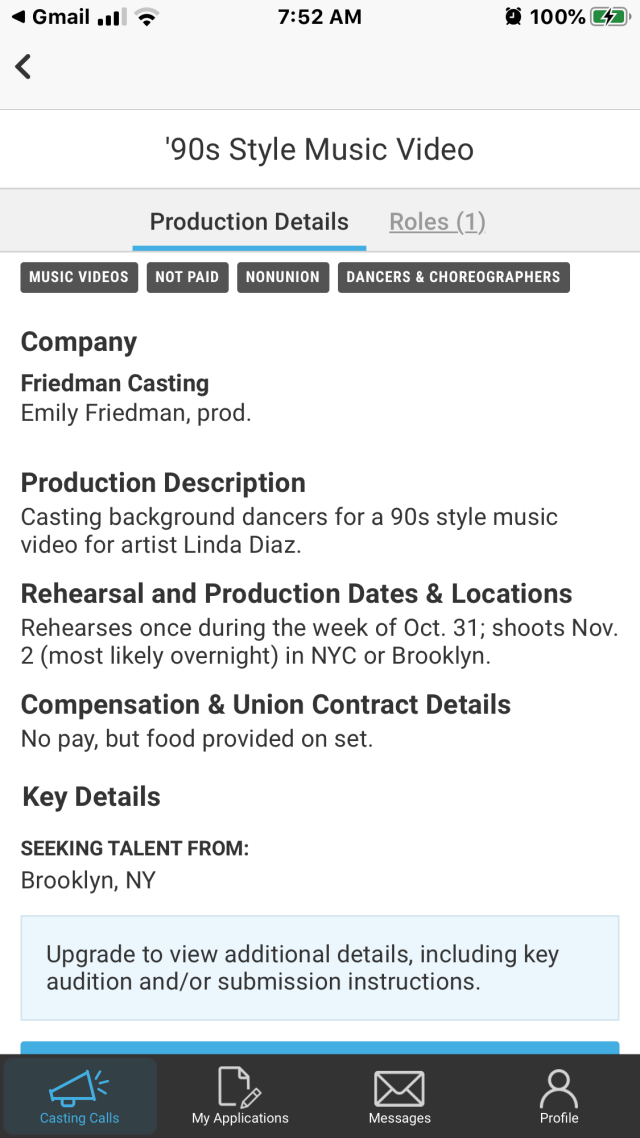The width and height of the screenshot is (640, 1138).
Task: Open Messages envelope icon
Action: pos(399,1089)
